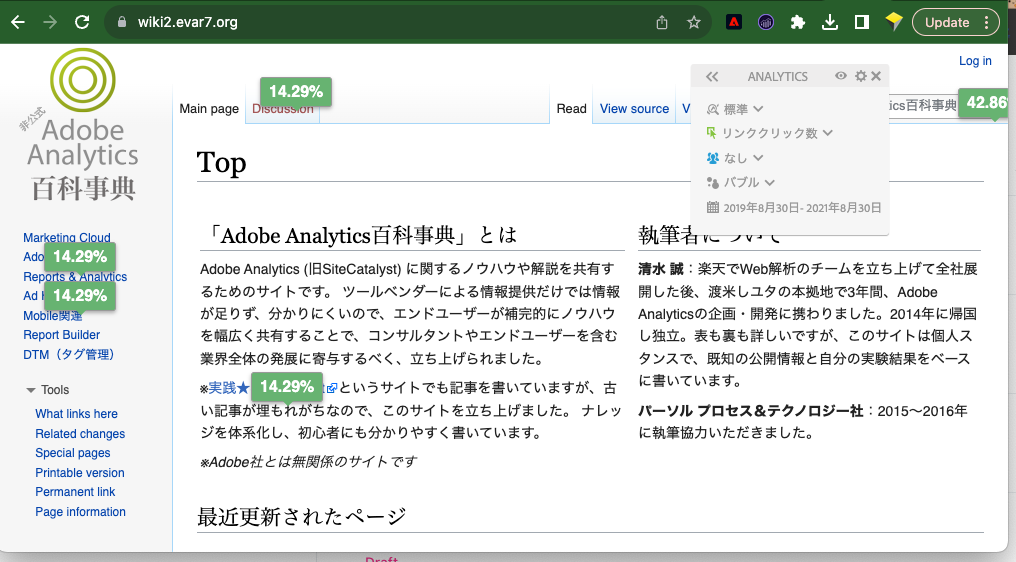Reload the wiki2.evar7.org page
The image size is (1016, 562).
(x=82, y=22)
